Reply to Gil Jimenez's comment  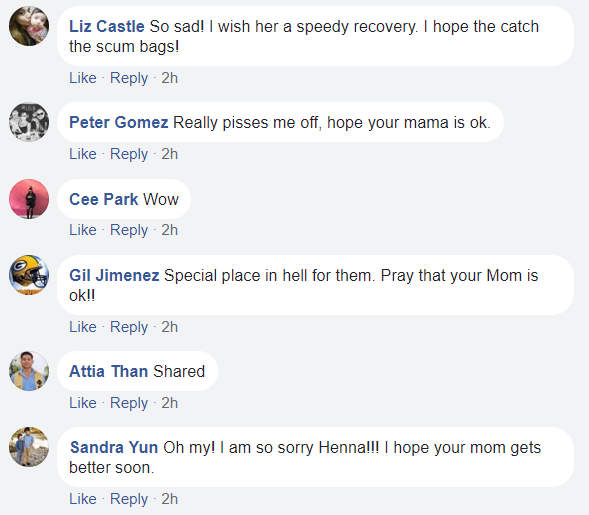[x=129, y=327]
